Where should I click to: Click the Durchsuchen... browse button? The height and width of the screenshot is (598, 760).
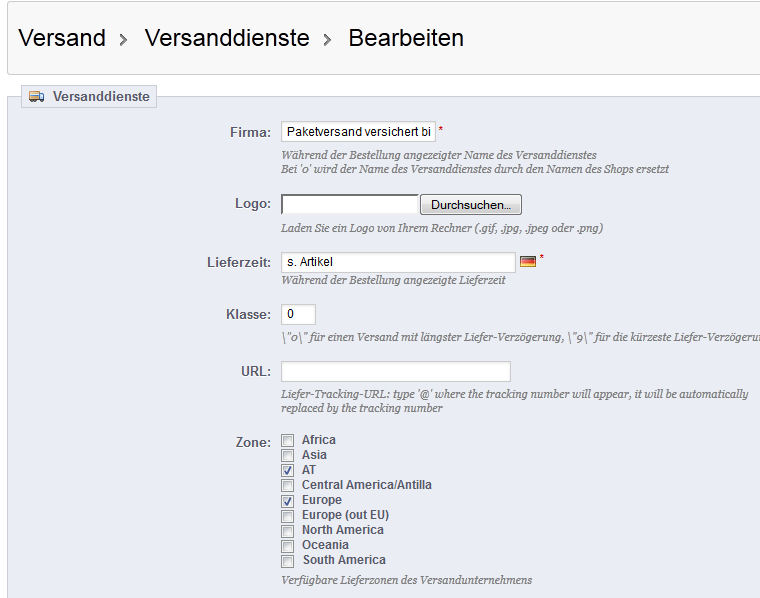pyautogui.click(x=470, y=205)
